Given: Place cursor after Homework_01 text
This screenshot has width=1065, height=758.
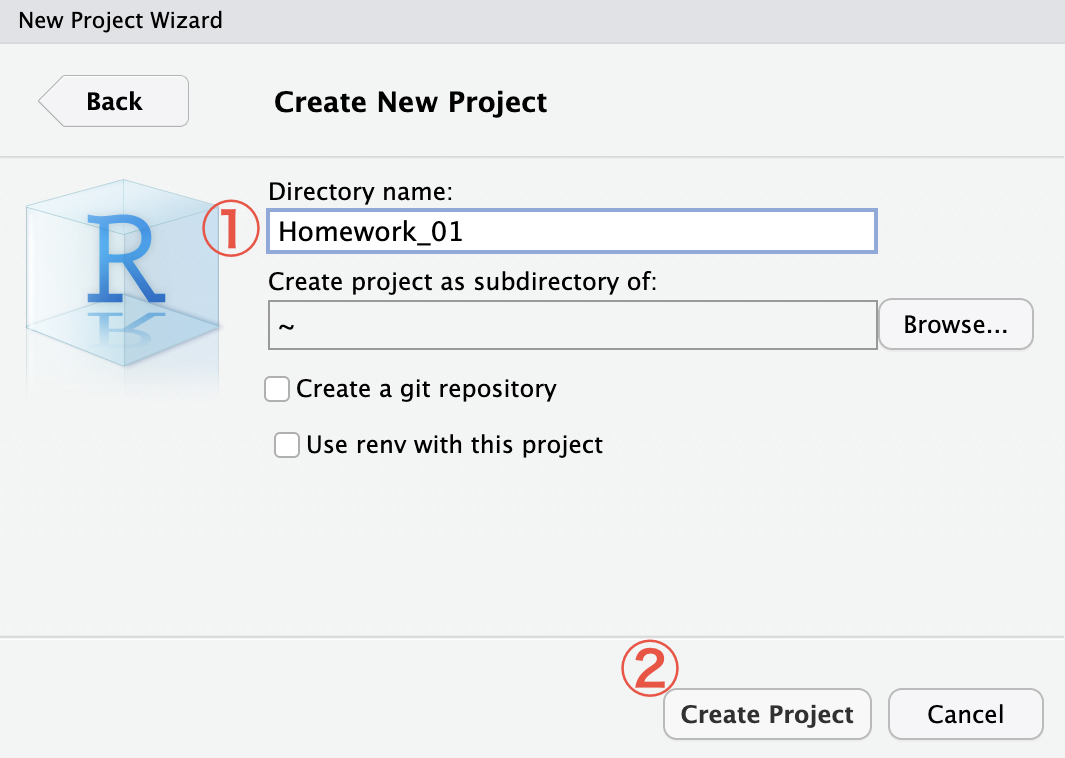Looking at the screenshot, I should click(465, 232).
